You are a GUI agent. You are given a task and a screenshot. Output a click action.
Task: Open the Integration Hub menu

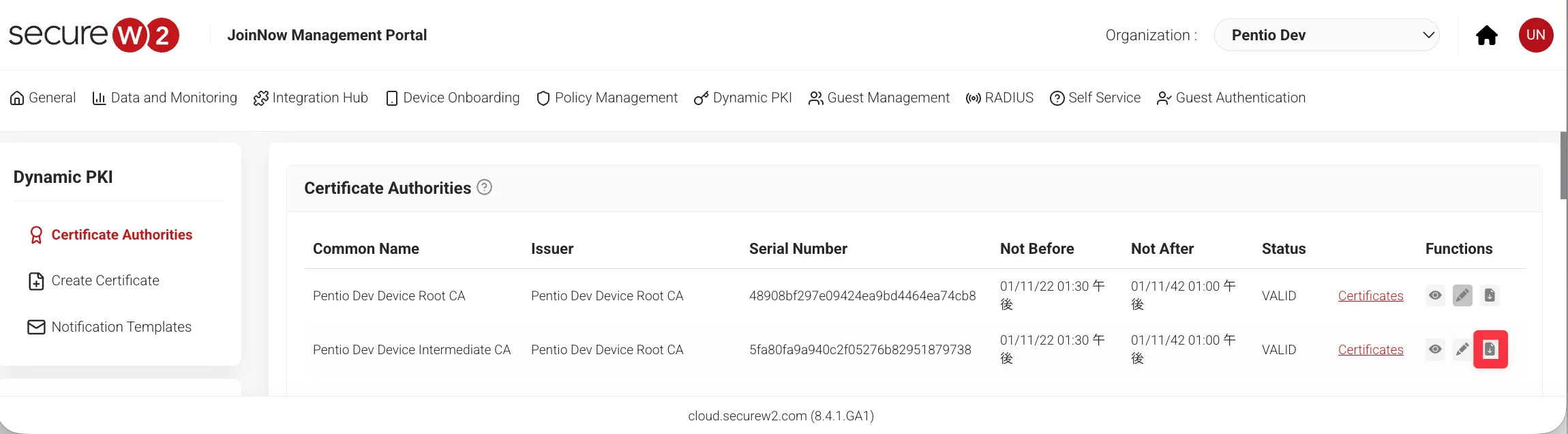(x=310, y=98)
